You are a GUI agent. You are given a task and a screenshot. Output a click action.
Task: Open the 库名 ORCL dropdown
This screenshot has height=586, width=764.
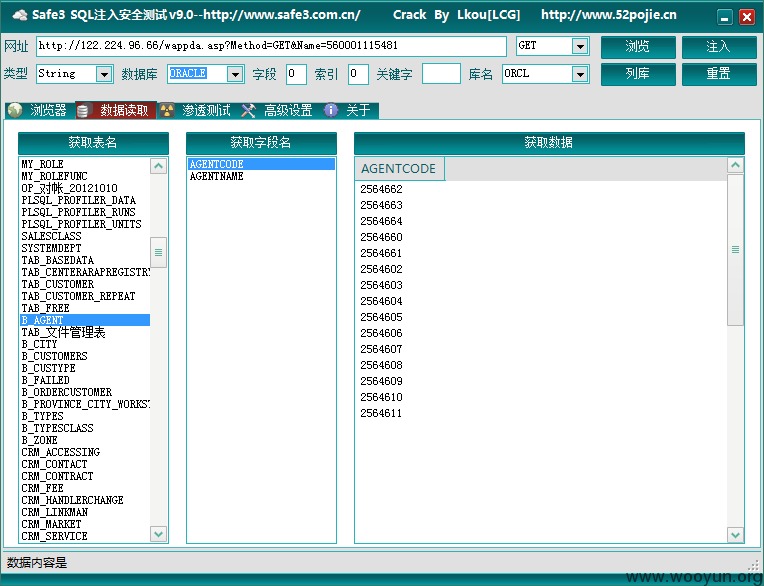coord(580,74)
